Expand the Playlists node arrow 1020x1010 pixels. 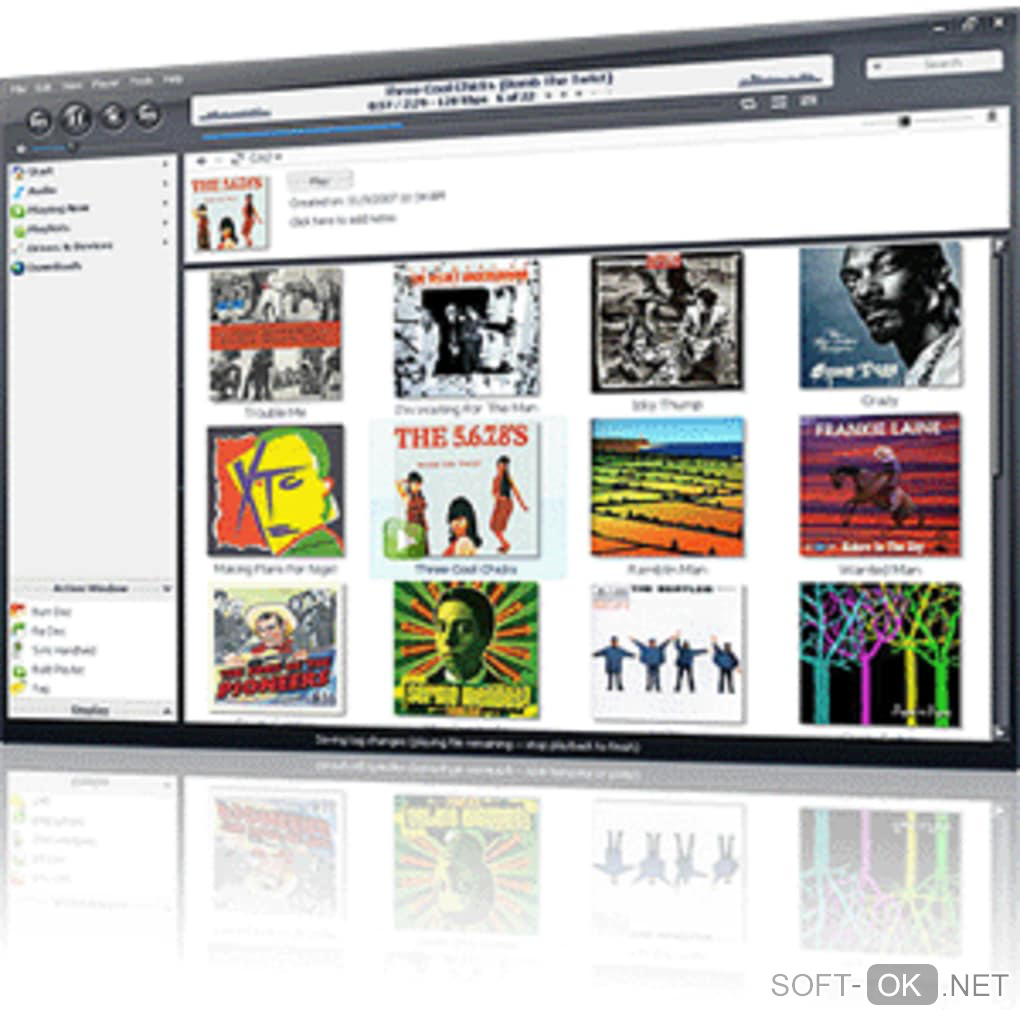tap(165, 223)
